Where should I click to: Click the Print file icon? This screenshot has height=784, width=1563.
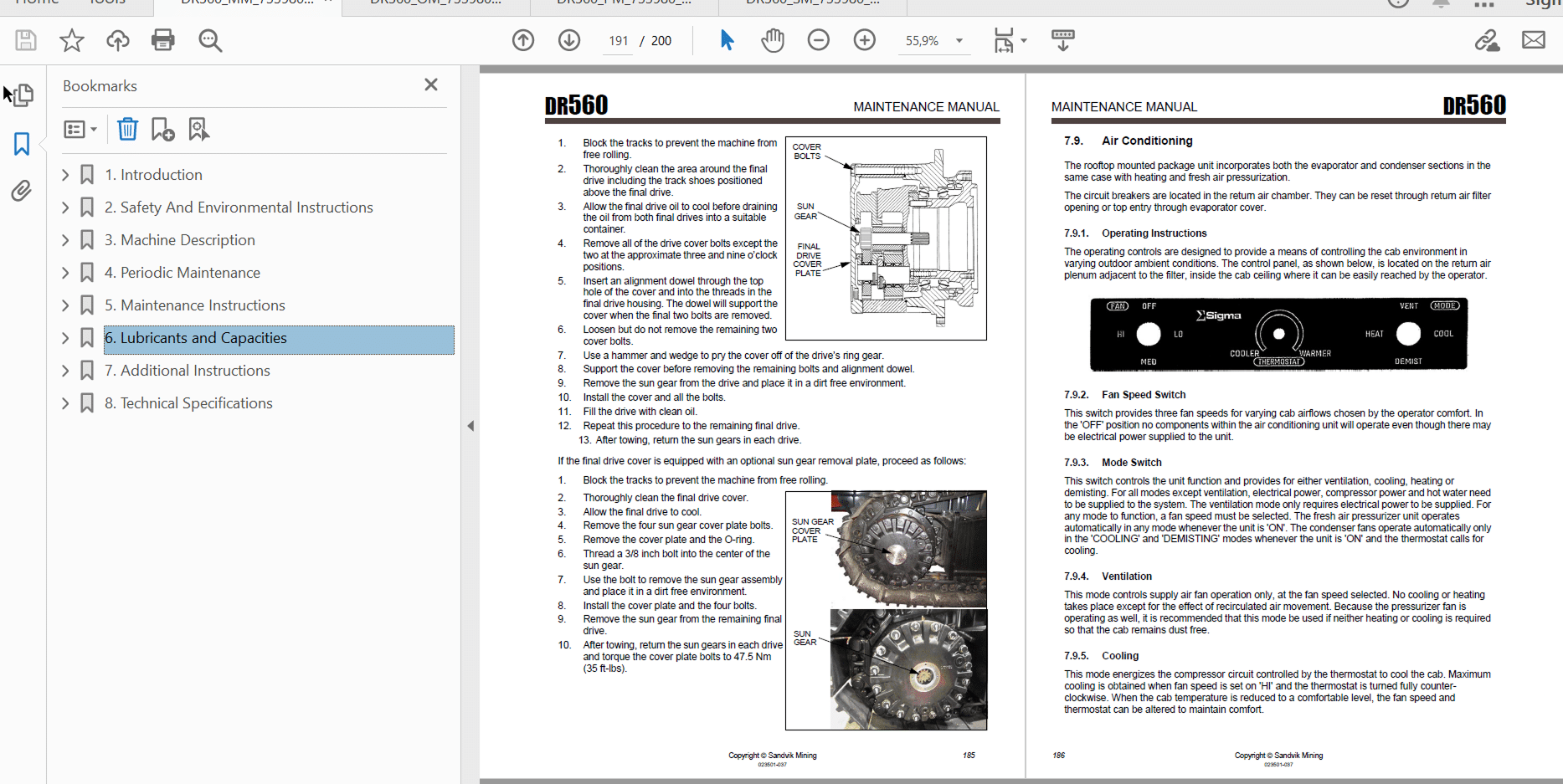[x=162, y=40]
